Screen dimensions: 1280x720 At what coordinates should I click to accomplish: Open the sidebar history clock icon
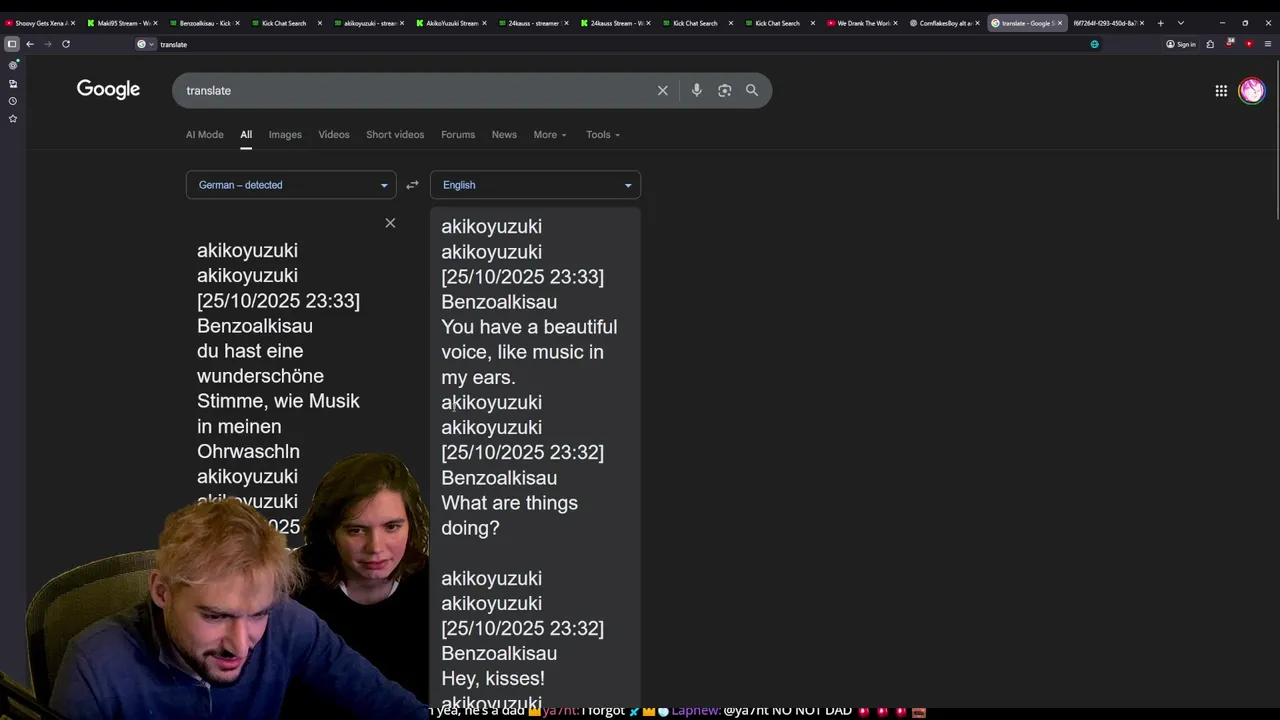pos(13,101)
